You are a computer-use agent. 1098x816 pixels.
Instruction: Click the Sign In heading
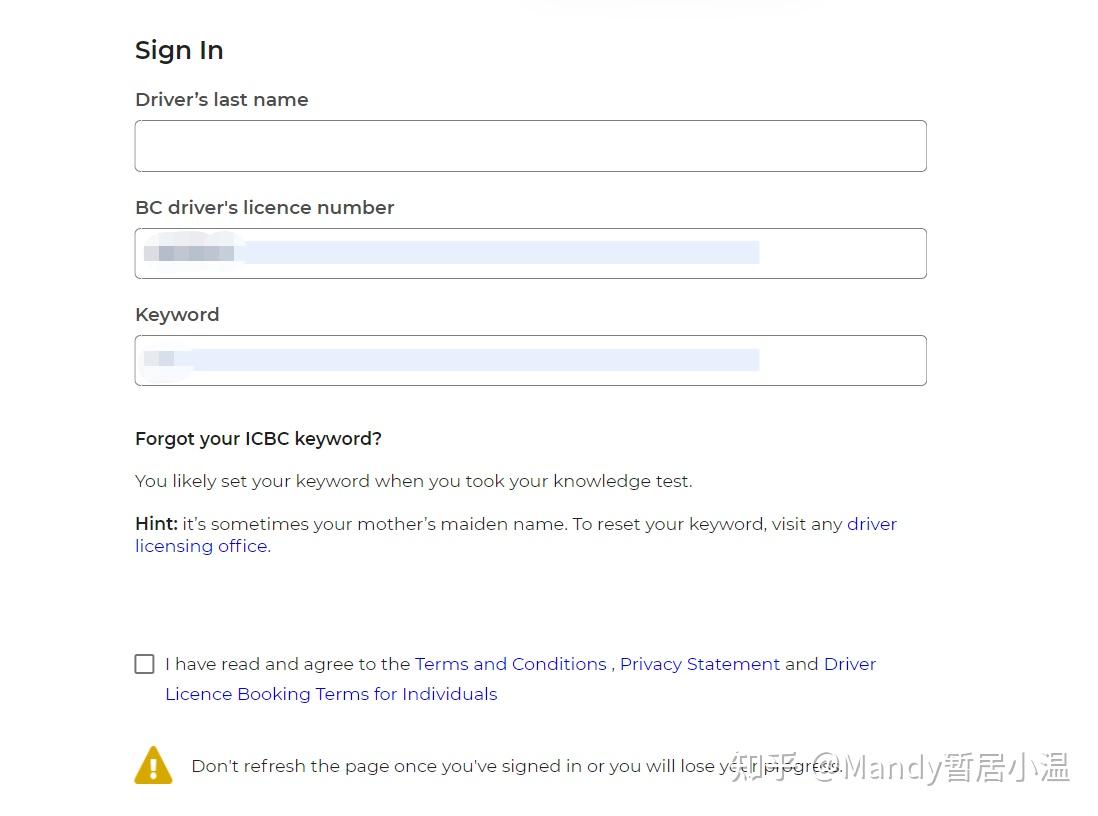tap(179, 50)
